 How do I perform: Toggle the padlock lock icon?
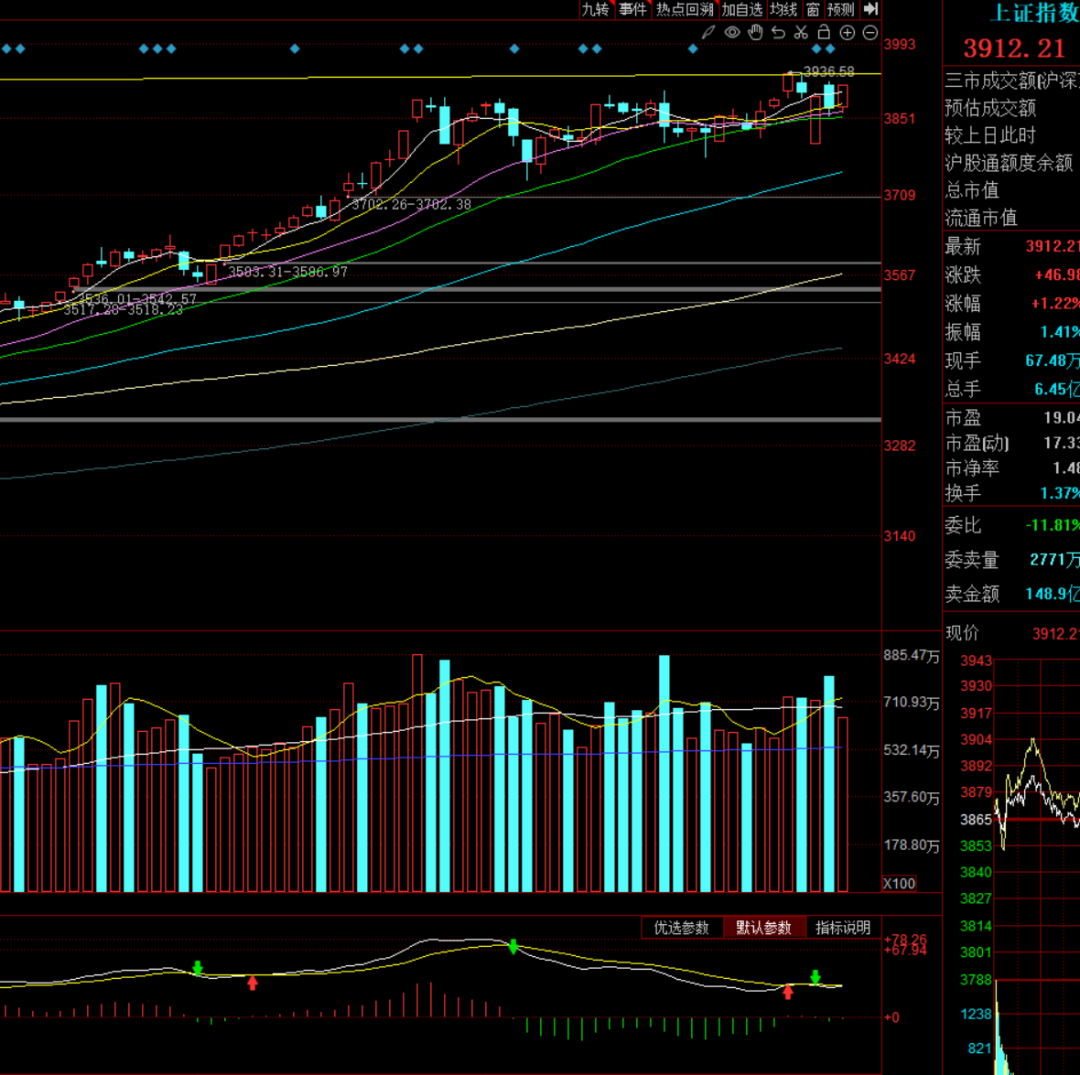pyautogui.click(x=824, y=33)
